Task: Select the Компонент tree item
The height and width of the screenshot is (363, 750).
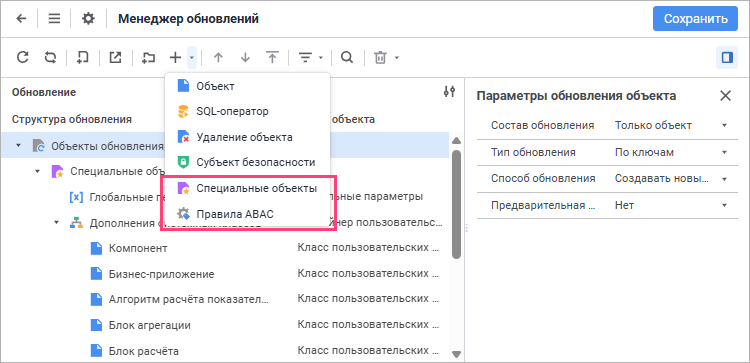Action: point(138,248)
